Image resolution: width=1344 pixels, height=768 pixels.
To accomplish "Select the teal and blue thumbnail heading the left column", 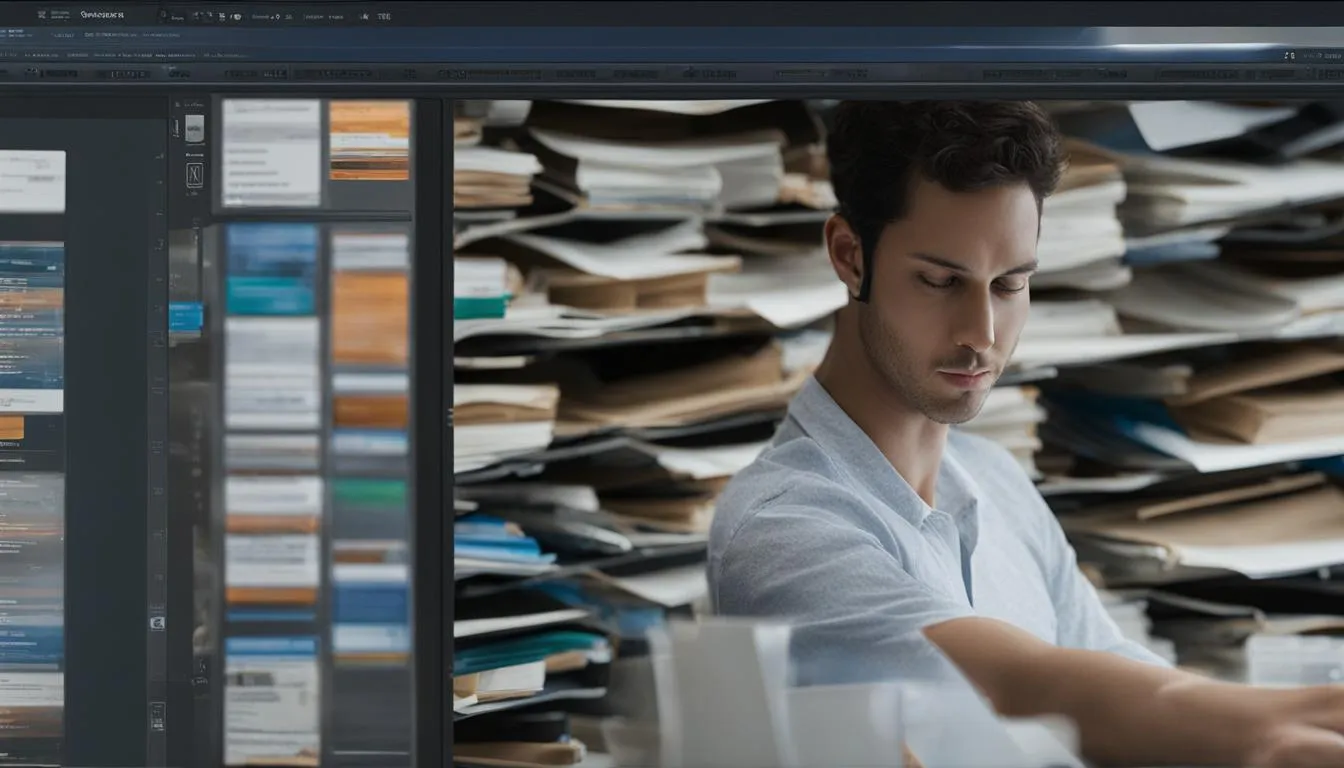I will (x=272, y=269).
